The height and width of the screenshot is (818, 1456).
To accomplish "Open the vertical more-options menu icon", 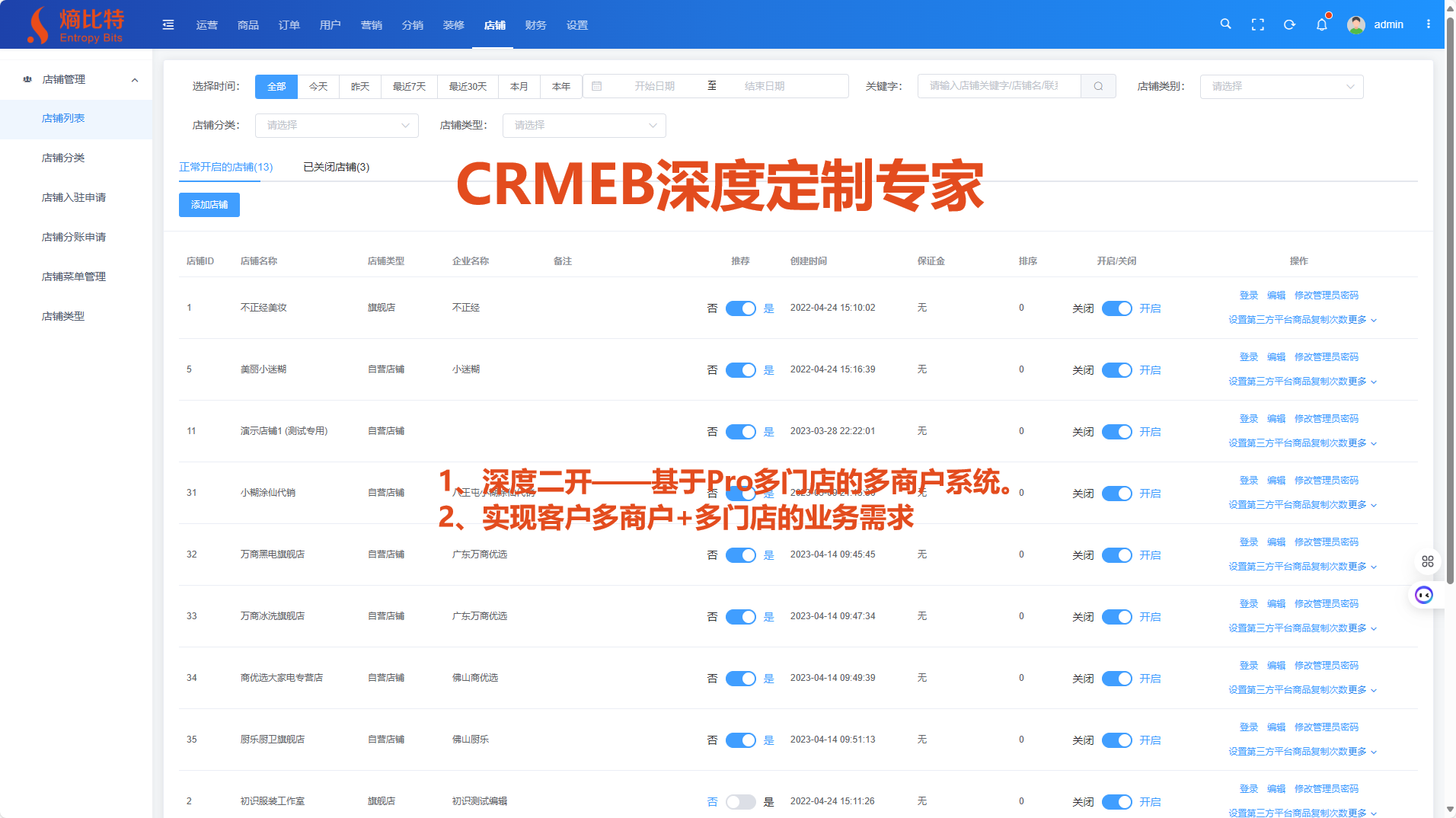I will 1429,24.
